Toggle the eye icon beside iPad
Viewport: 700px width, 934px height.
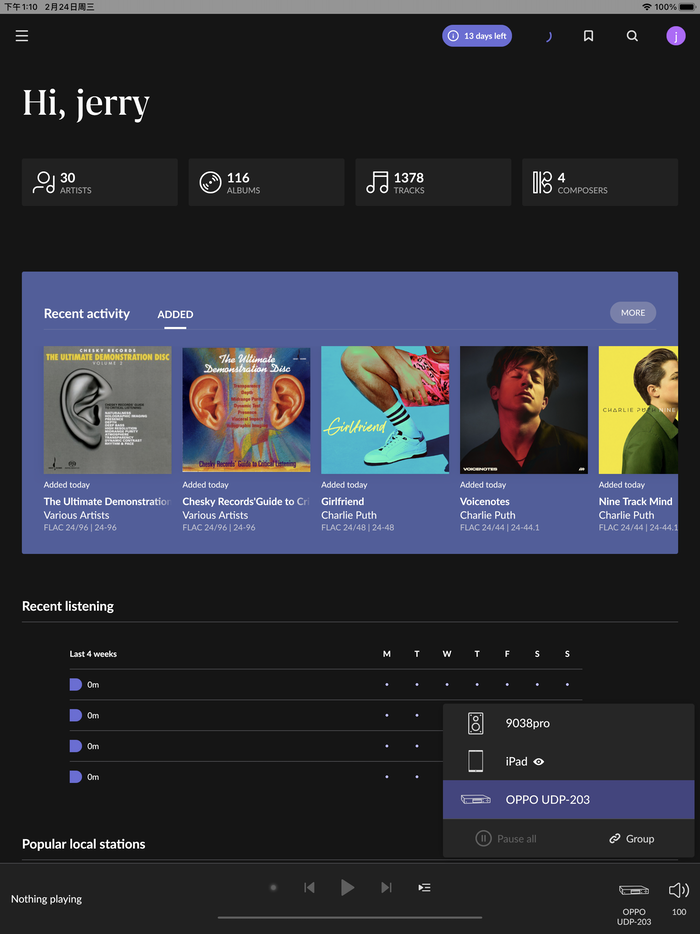(x=539, y=762)
